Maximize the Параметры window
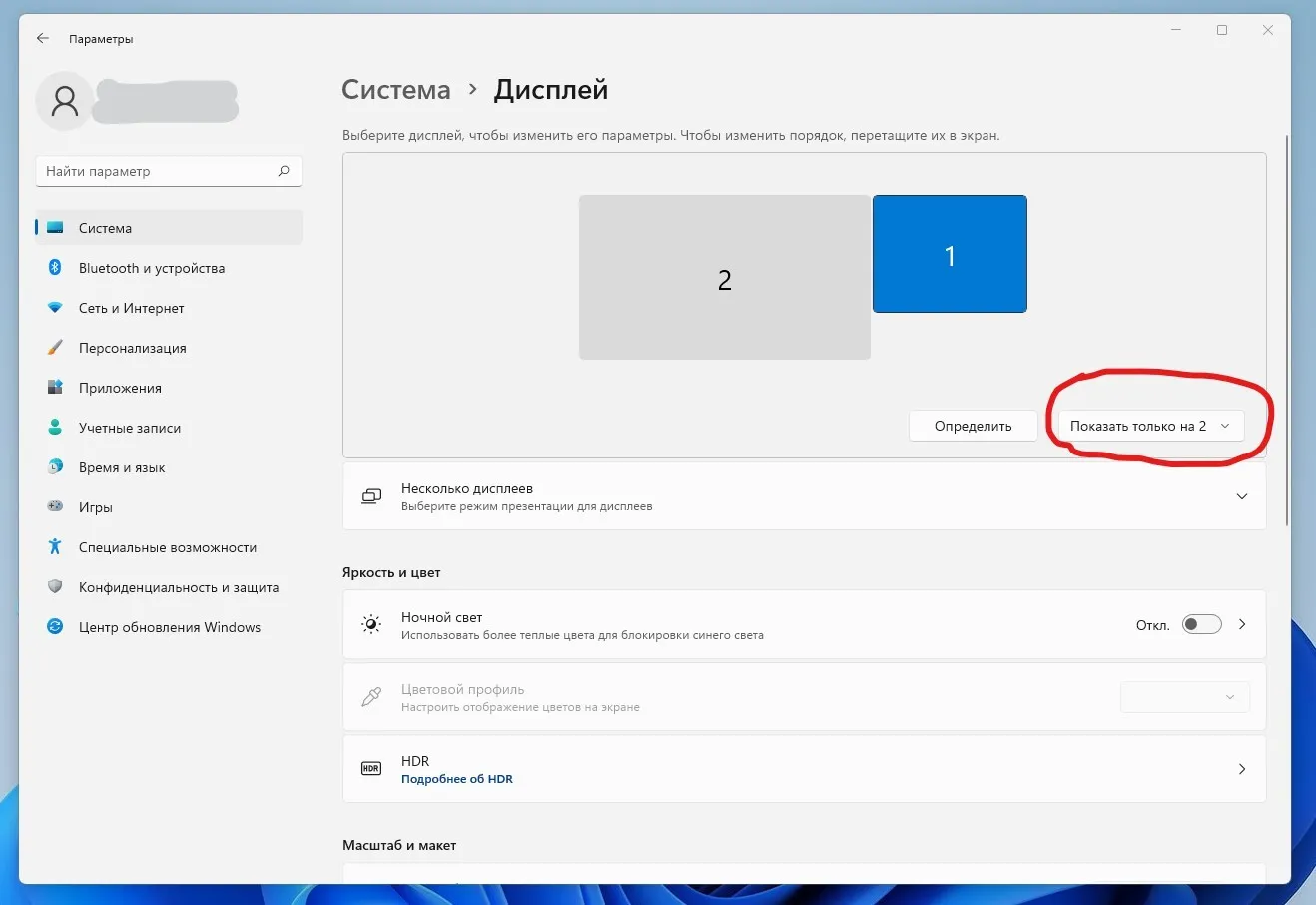Viewport: 1316px width, 905px height. (1222, 31)
